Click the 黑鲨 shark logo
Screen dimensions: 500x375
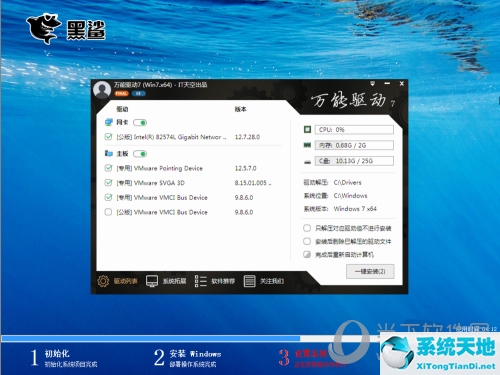(x=66, y=29)
